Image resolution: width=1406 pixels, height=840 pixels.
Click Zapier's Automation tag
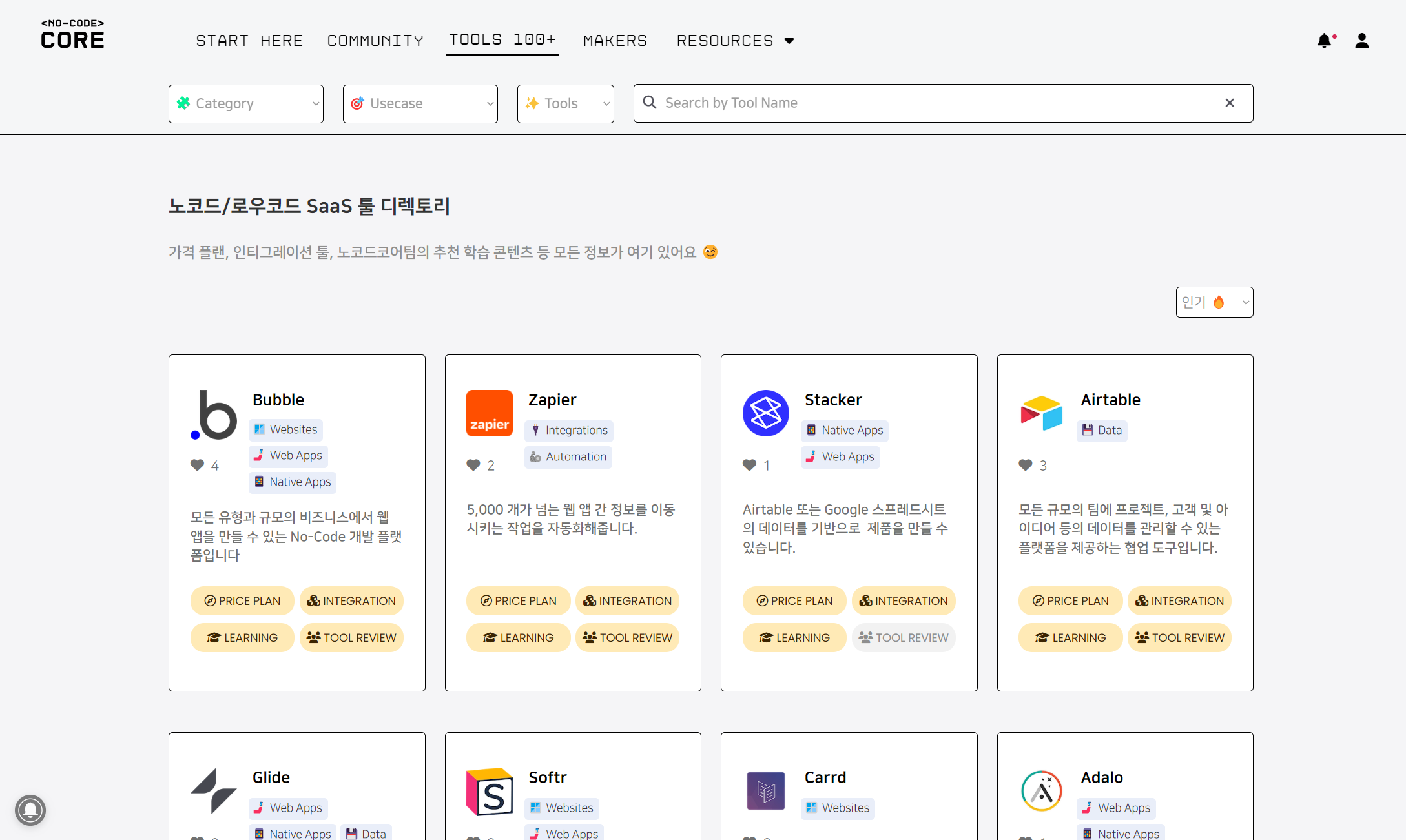(x=568, y=457)
